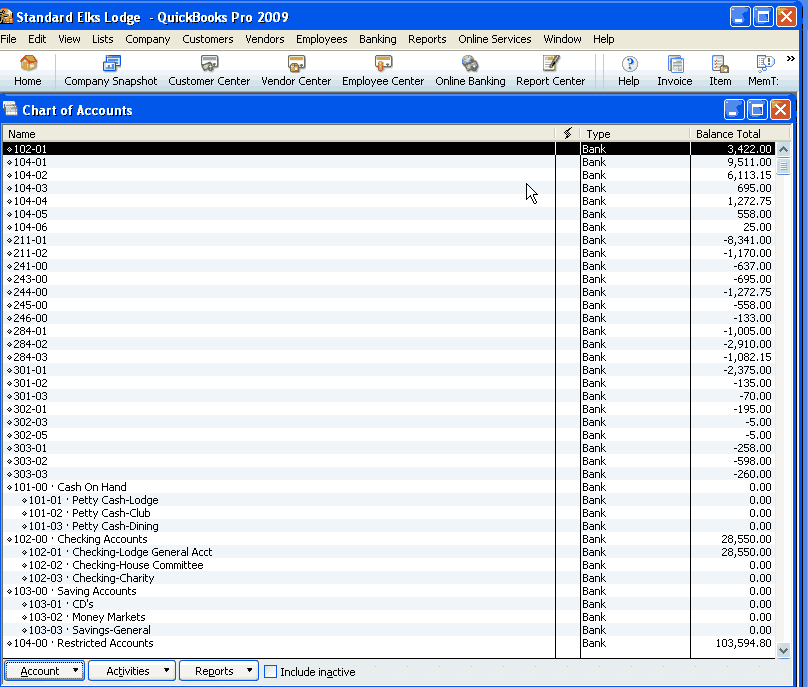Screen dimensions: 808x687
Task: Click the Home toolbar icon
Action: [x=28, y=70]
